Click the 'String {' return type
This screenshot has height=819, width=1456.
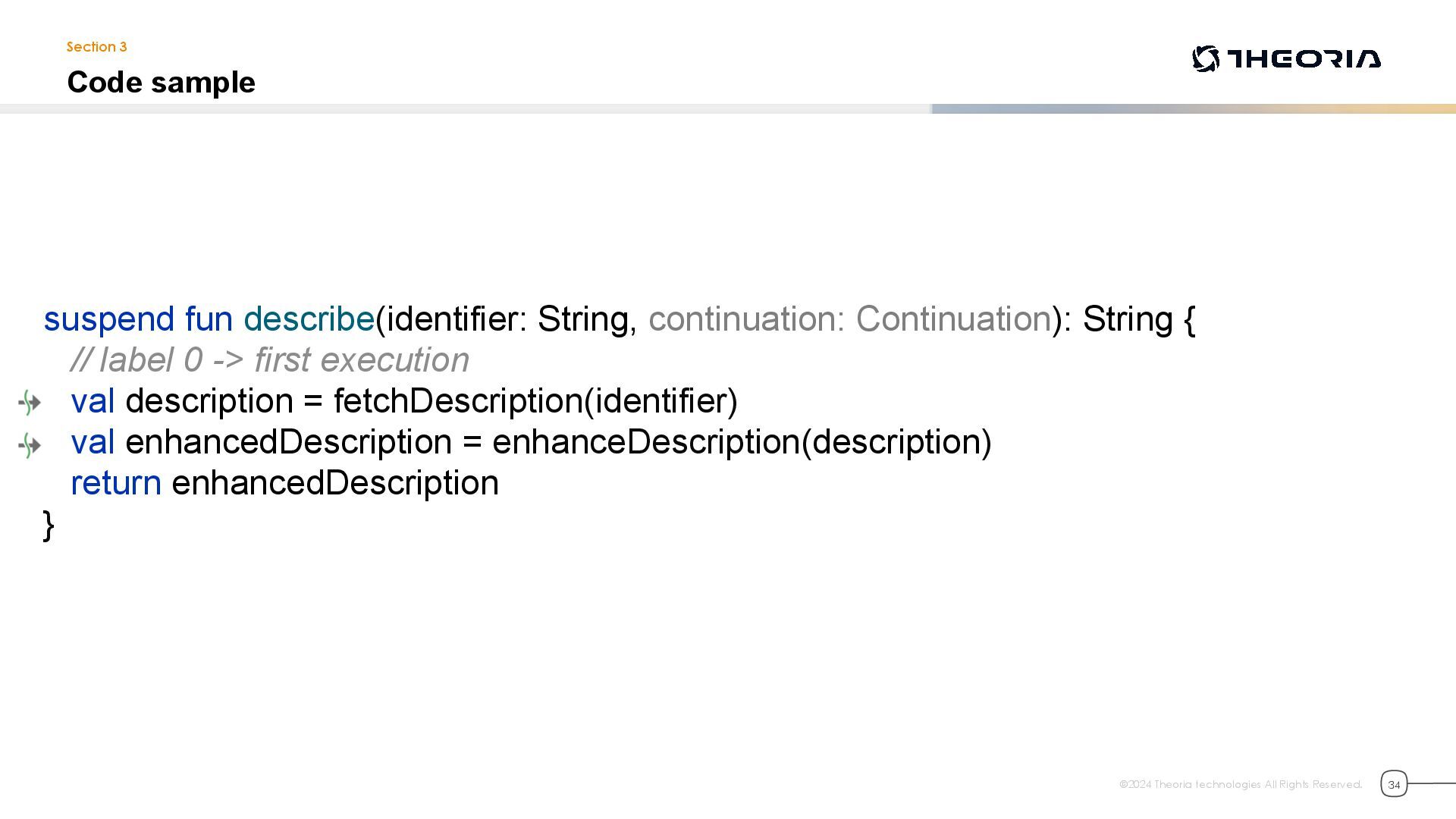(1139, 319)
